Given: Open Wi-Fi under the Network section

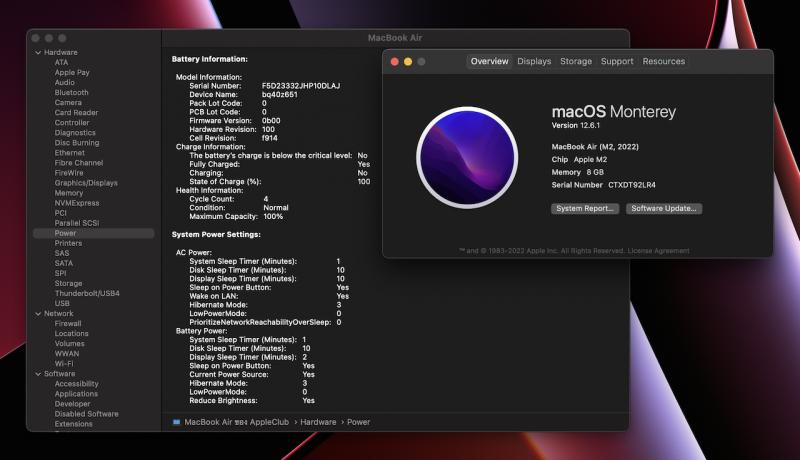Looking at the screenshot, I should [64, 364].
